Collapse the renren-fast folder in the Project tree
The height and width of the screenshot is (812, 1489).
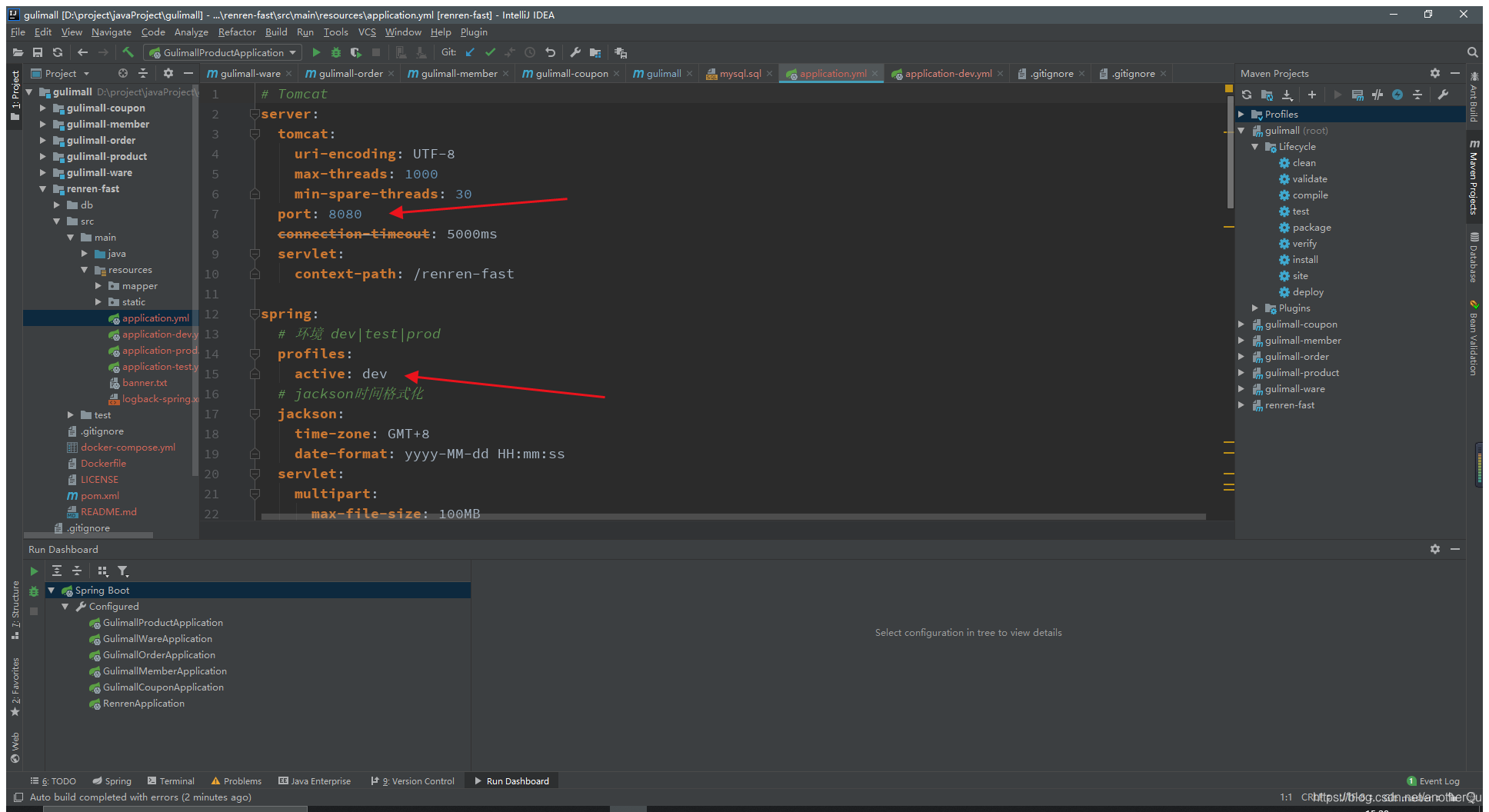43,189
